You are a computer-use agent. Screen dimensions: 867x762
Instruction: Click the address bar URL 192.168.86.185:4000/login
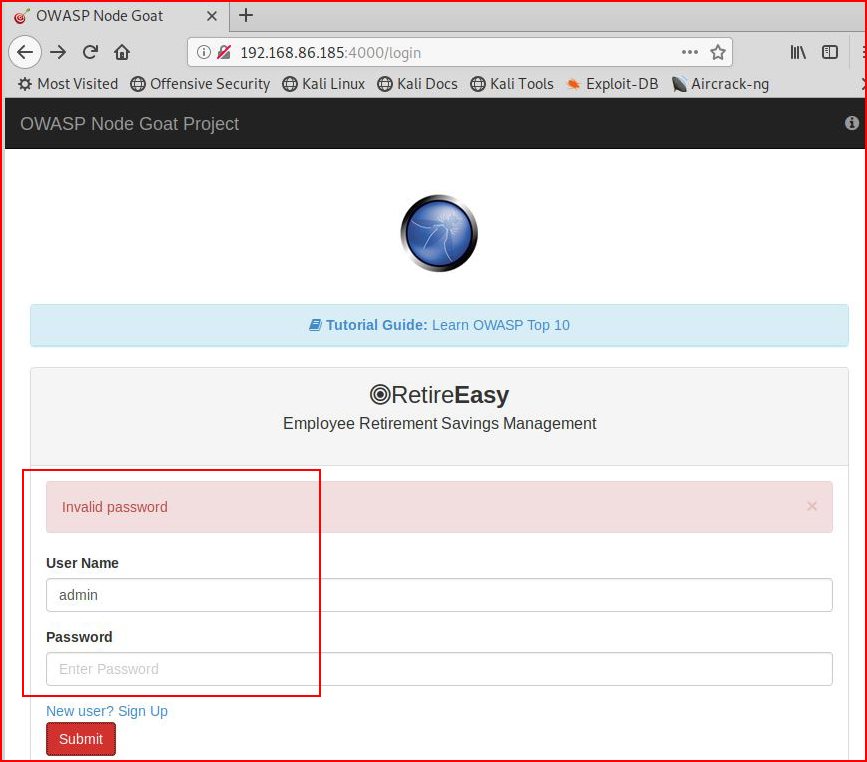[330, 53]
